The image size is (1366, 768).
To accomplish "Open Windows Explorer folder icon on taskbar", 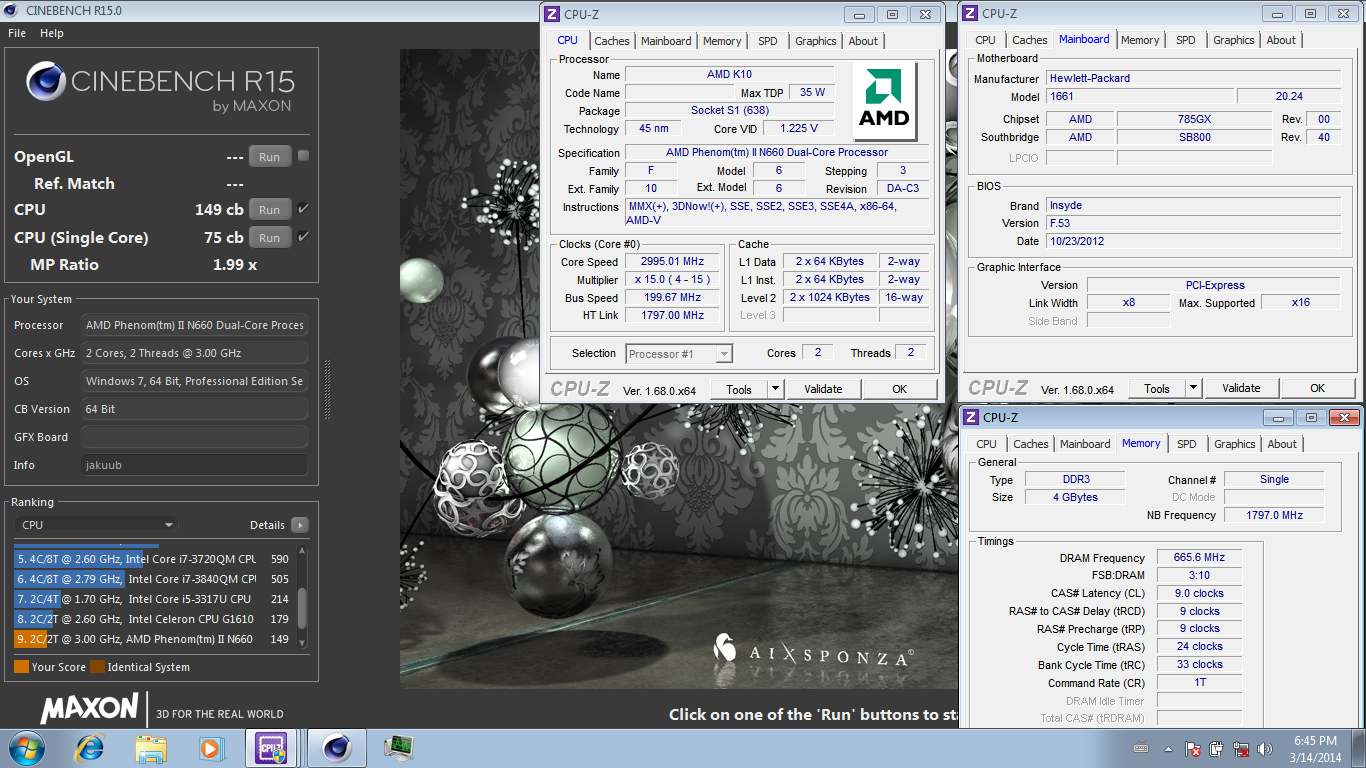I will click(x=151, y=748).
